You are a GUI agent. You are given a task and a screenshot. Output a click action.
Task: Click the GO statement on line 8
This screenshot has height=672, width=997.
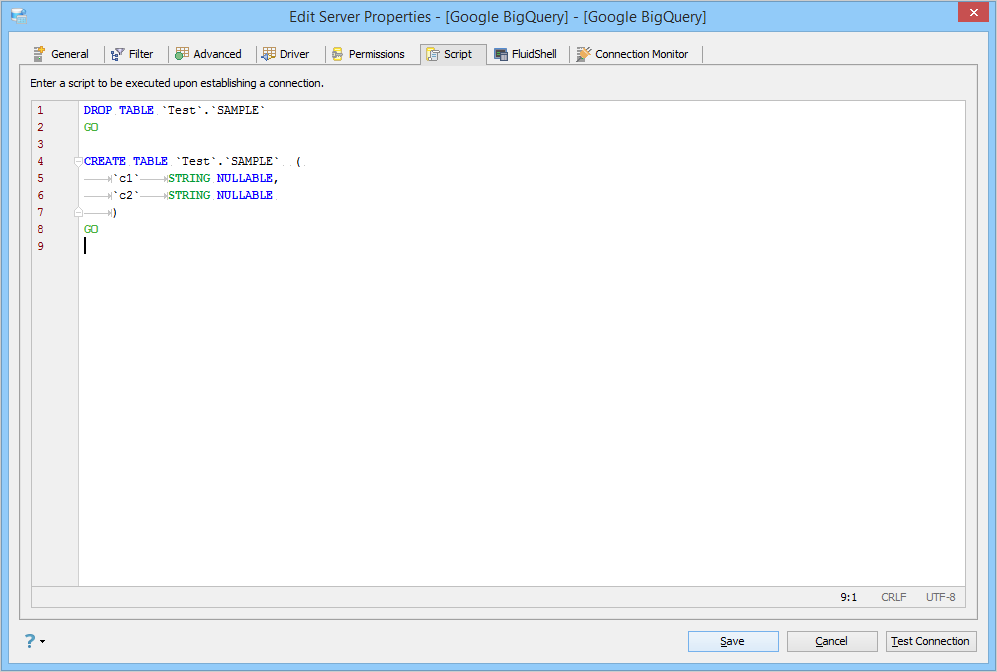(x=91, y=229)
